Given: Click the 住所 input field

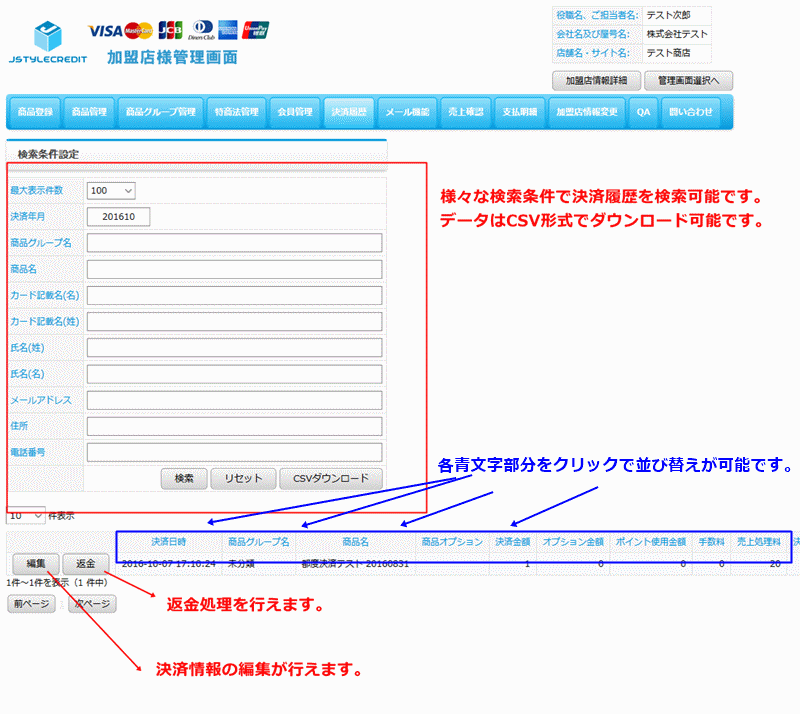Looking at the screenshot, I should [x=234, y=427].
